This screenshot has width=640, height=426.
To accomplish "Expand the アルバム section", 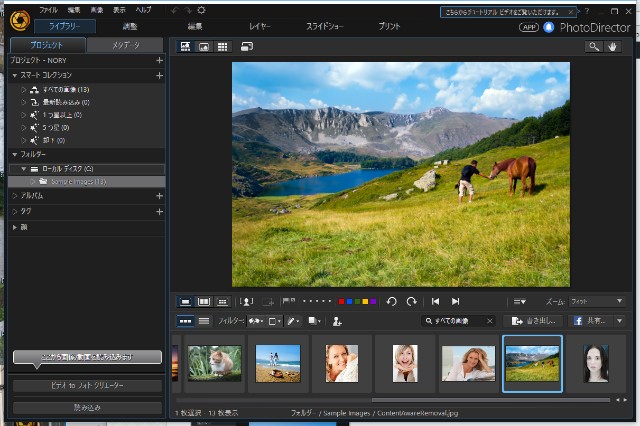I will click(15, 196).
